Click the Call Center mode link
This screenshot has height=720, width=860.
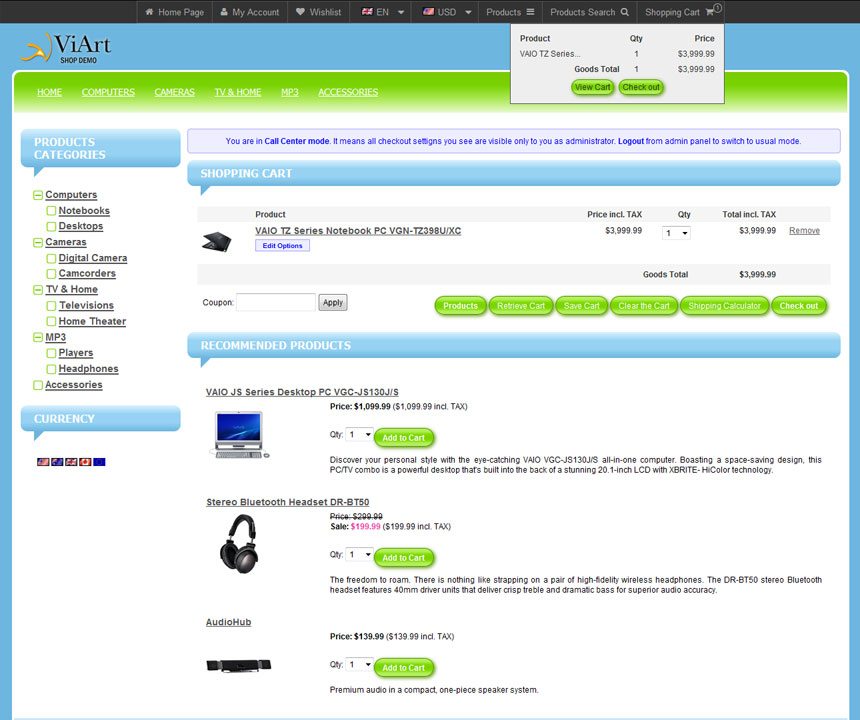(297, 141)
